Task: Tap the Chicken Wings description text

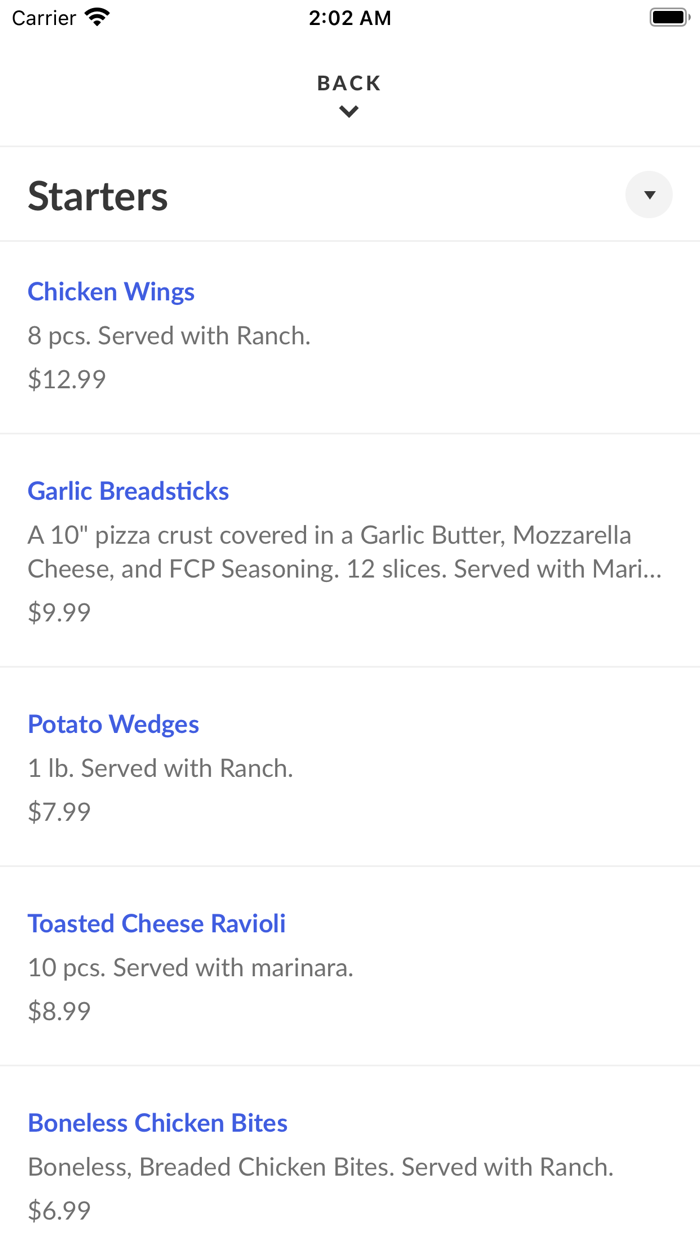Action: coord(168,335)
